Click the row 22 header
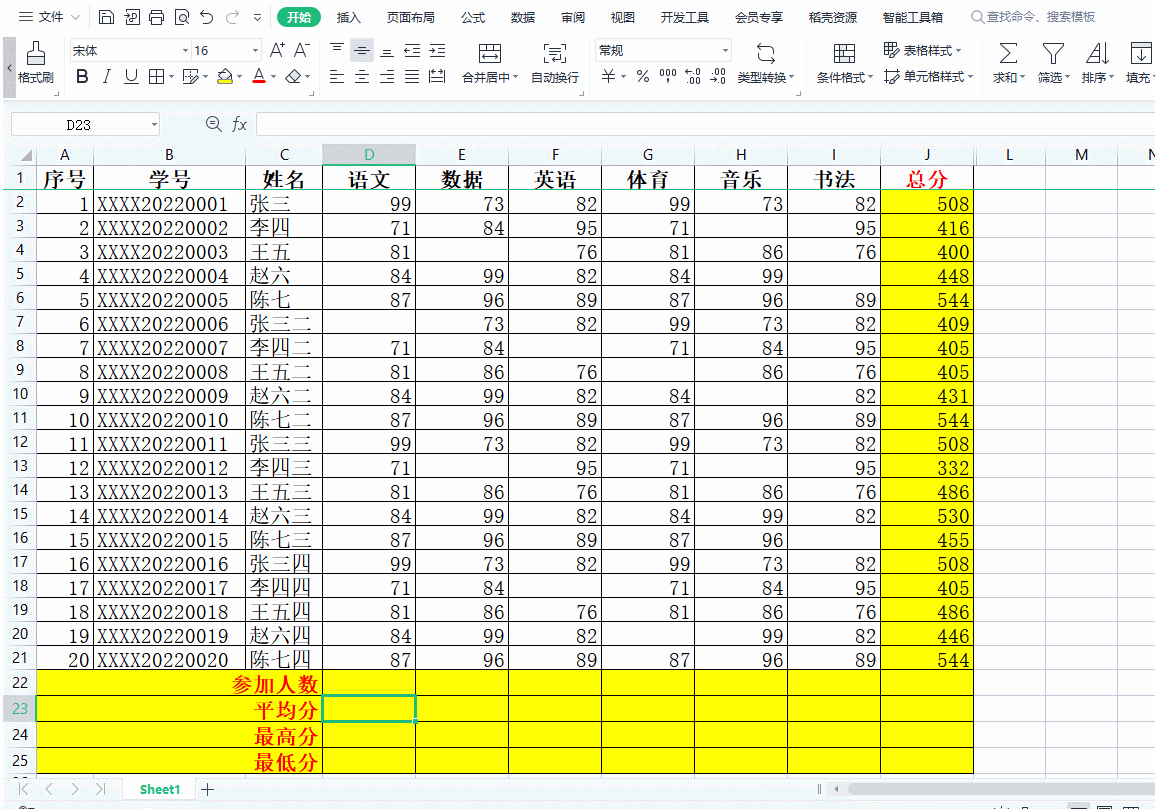Viewport: 1155px width, 809px height. coord(20,682)
